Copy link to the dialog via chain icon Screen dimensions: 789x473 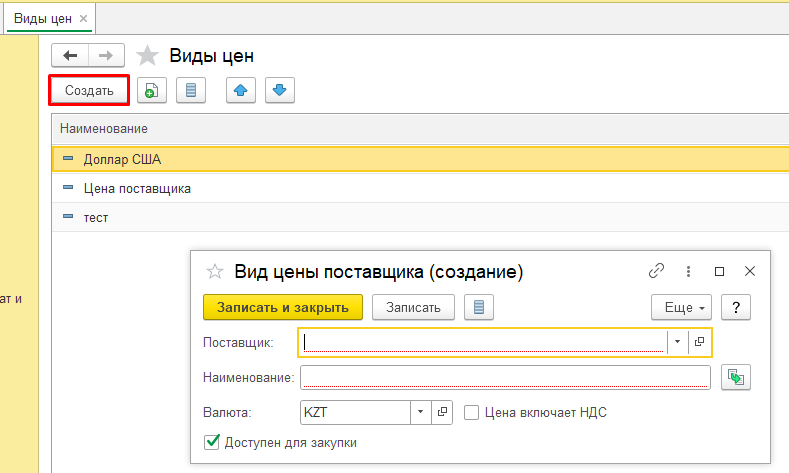click(x=657, y=271)
